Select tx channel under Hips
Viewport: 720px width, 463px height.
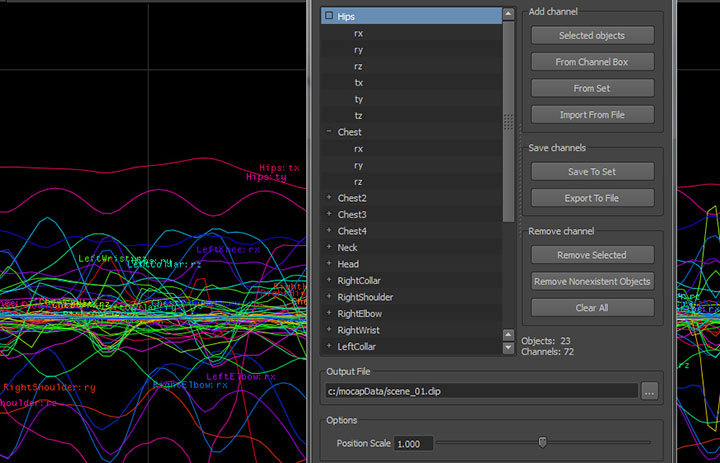[359, 83]
